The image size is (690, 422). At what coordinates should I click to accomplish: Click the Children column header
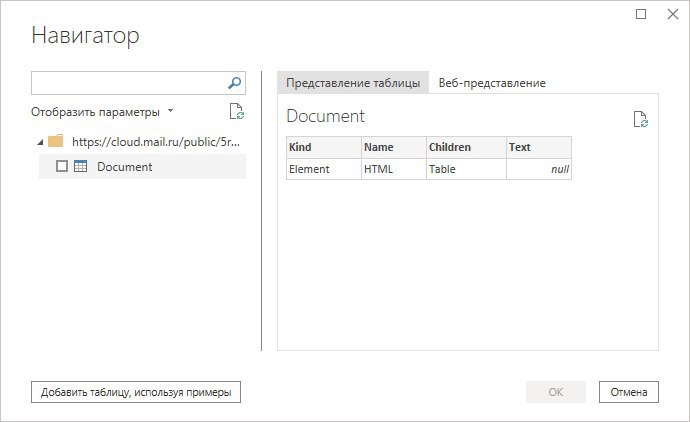click(466, 147)
